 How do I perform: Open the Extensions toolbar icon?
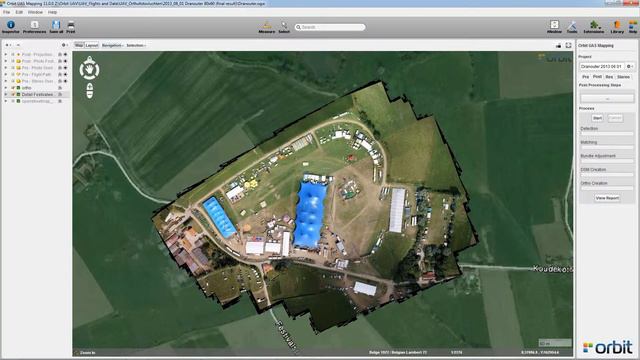[x=594, y=25]
